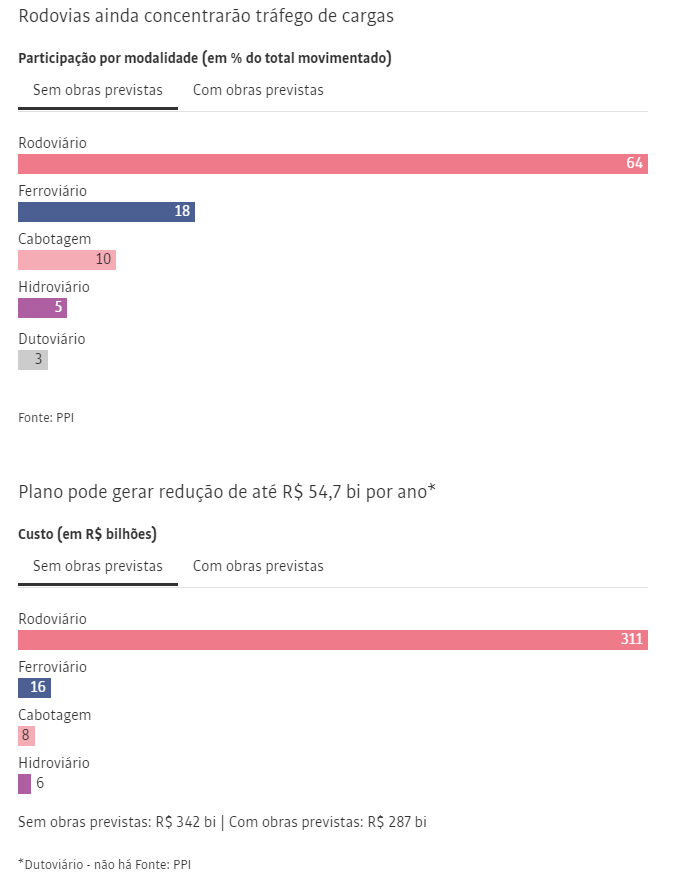
Task: Click the 'Rodovias ainda concentrarão tráfego de cargas' title
Action: click(206, 16)
